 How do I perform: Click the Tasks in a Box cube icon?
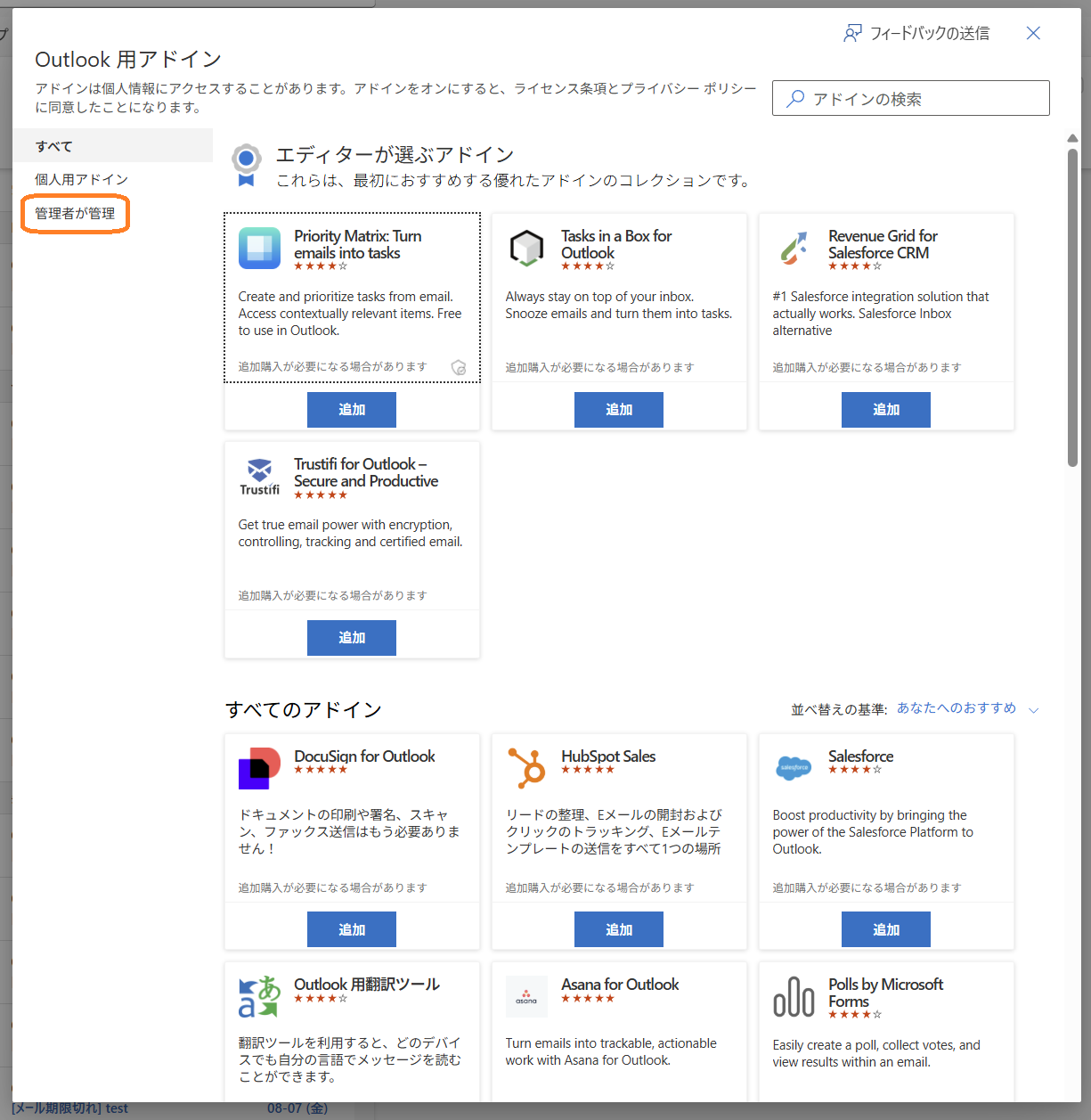pyautogui.click(x=526, y=248)
